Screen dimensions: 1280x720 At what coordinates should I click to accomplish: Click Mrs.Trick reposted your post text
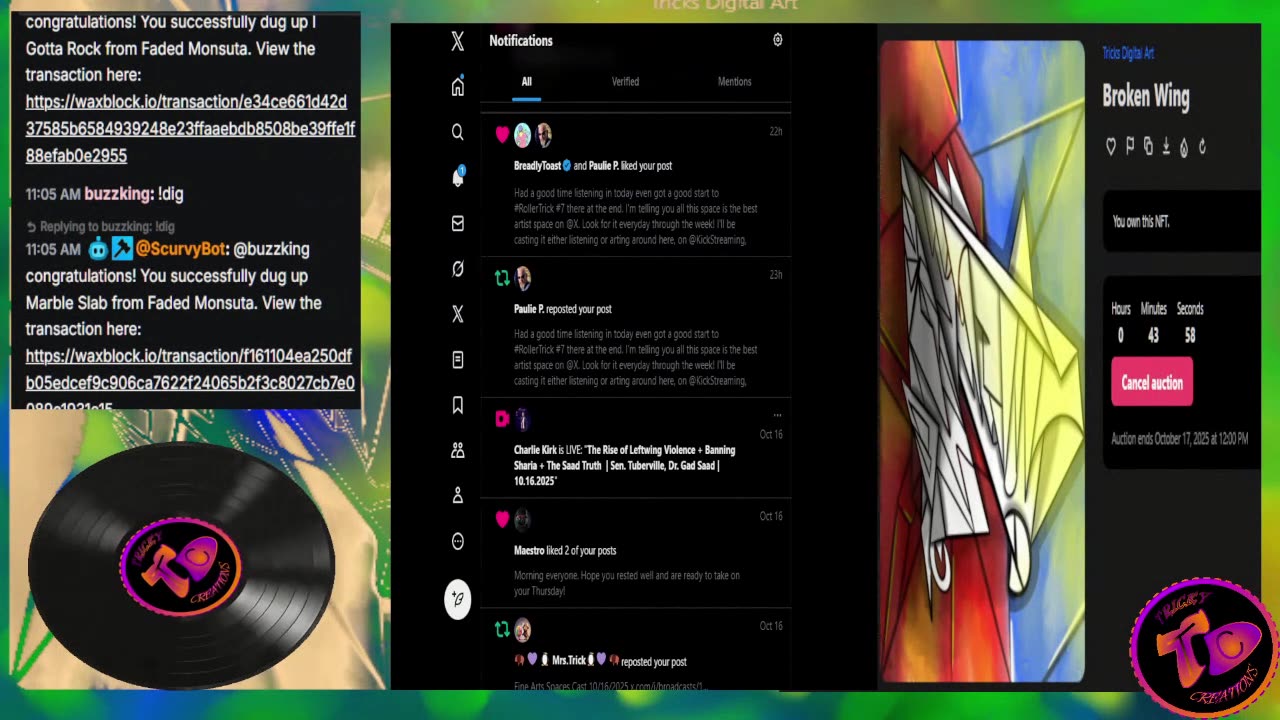click(600, 661)
